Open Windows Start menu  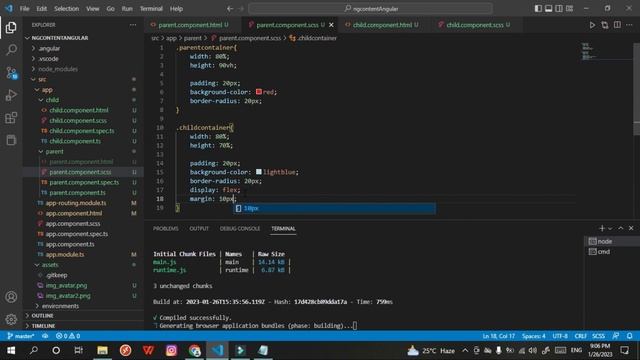click(11, 350)
